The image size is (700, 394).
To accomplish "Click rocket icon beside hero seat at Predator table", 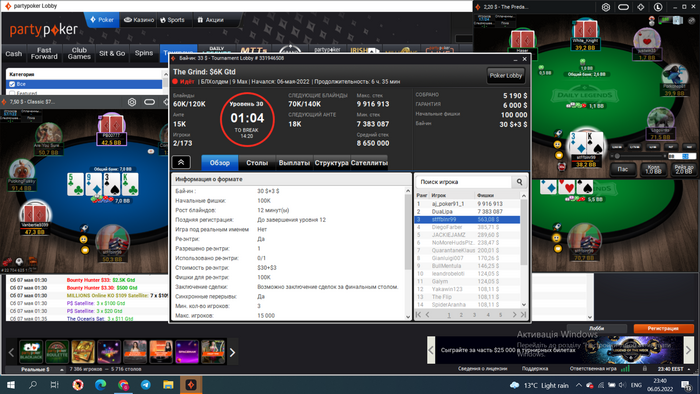I will 558,133.
